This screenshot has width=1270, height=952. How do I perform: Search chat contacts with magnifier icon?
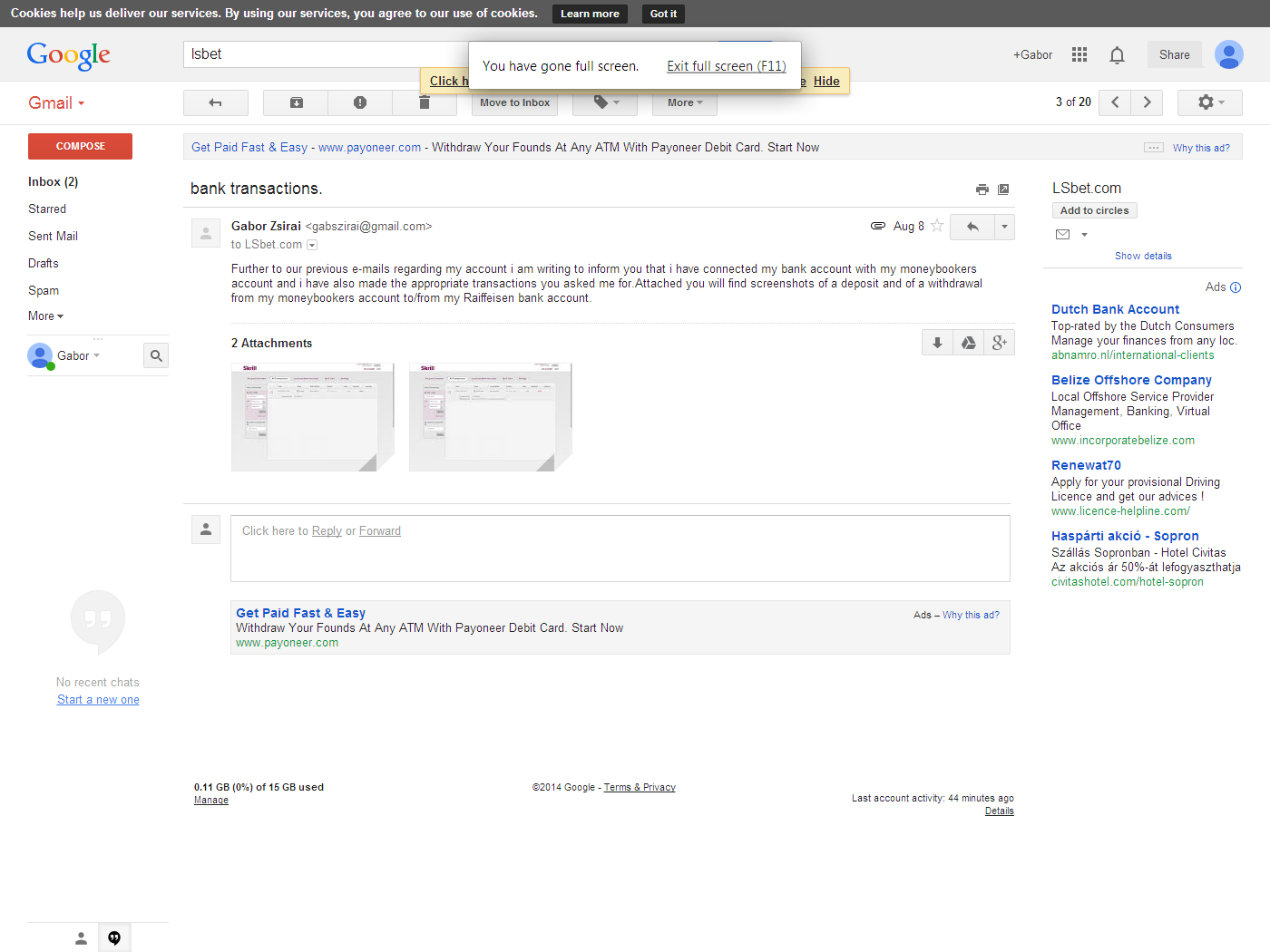coord(156,356)
